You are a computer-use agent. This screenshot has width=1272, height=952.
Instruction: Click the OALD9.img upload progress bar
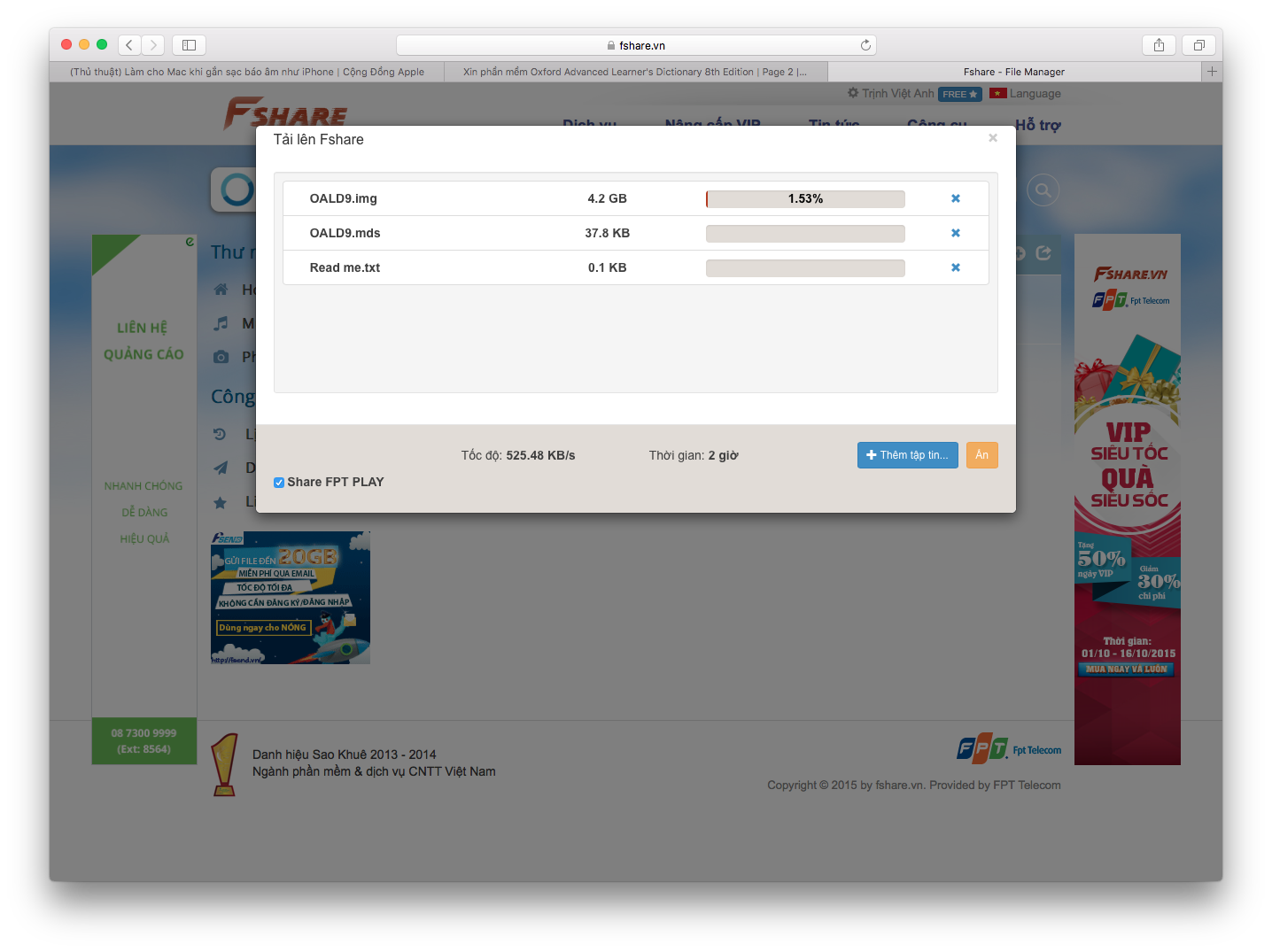[x=804, y=199]
